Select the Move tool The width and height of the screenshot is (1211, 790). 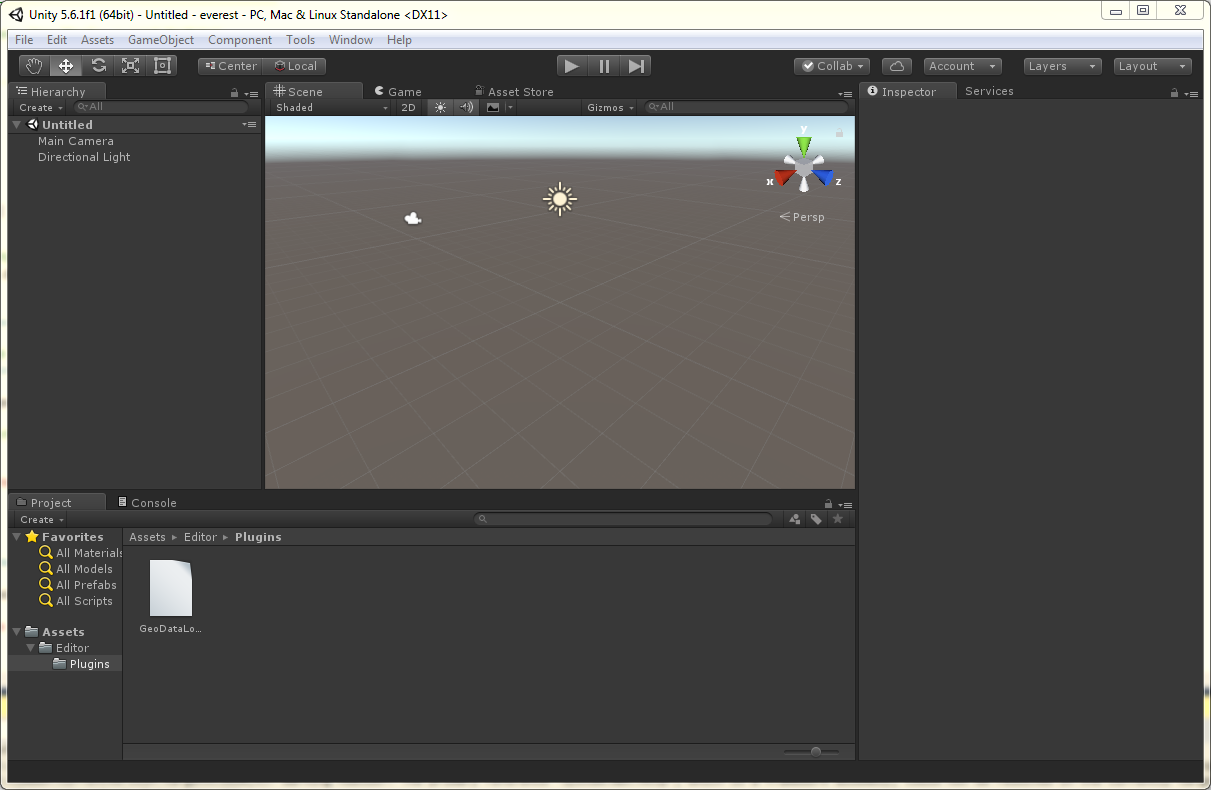pos(66,66)
